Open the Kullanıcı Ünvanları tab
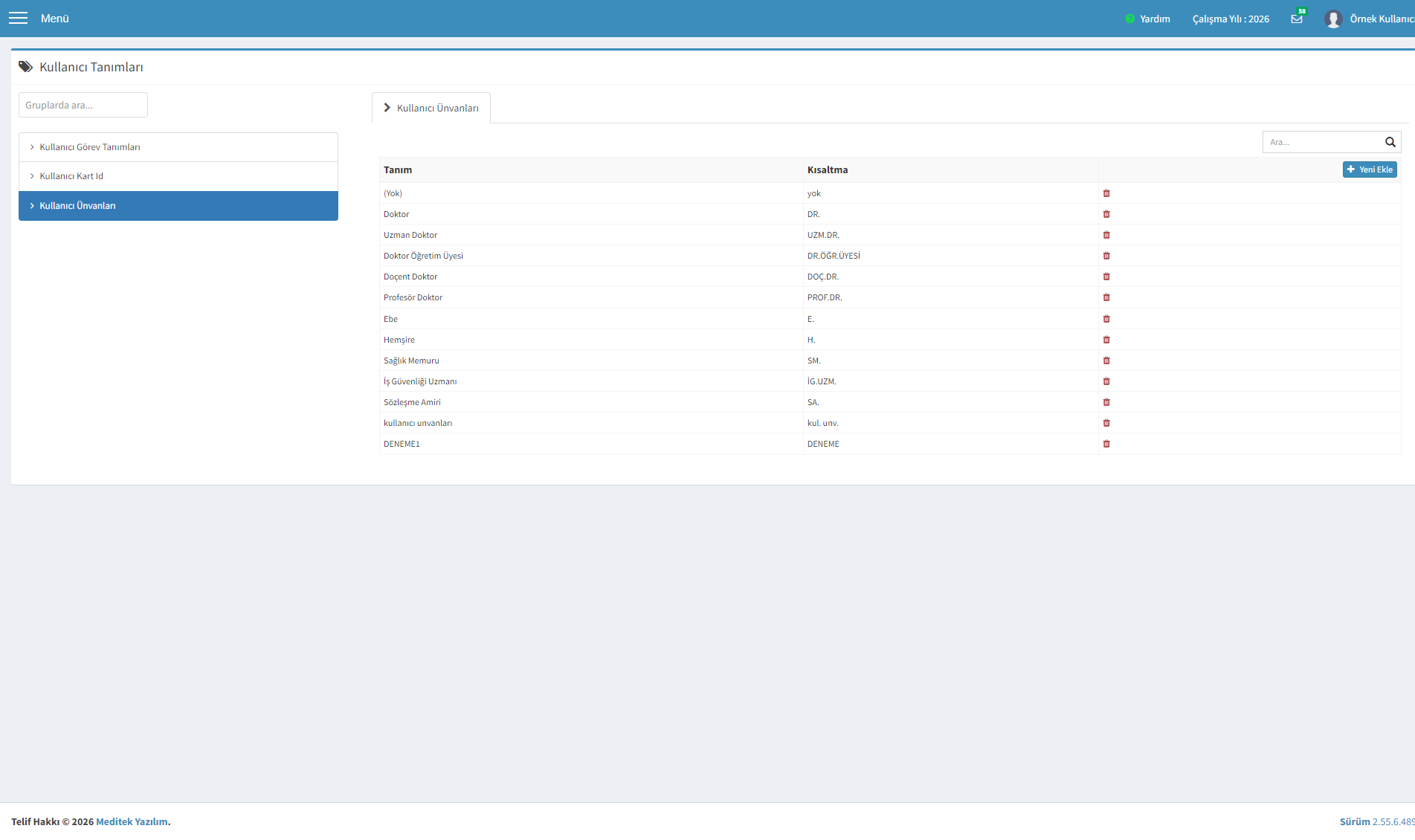This screenshot has width=1415, height=840. (x=431, y=108)
